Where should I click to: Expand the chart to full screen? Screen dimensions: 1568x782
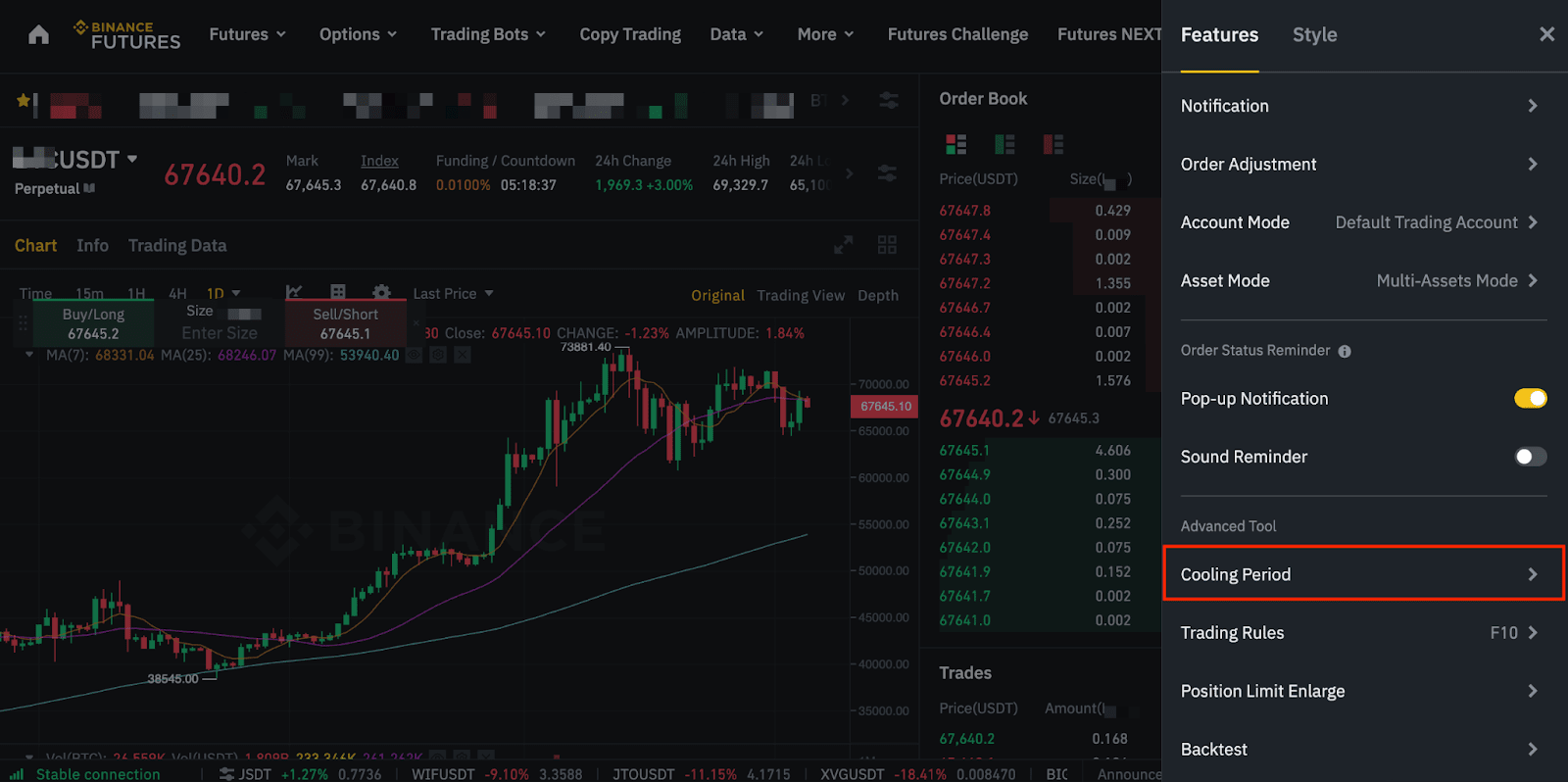click(x=843, y=245)
